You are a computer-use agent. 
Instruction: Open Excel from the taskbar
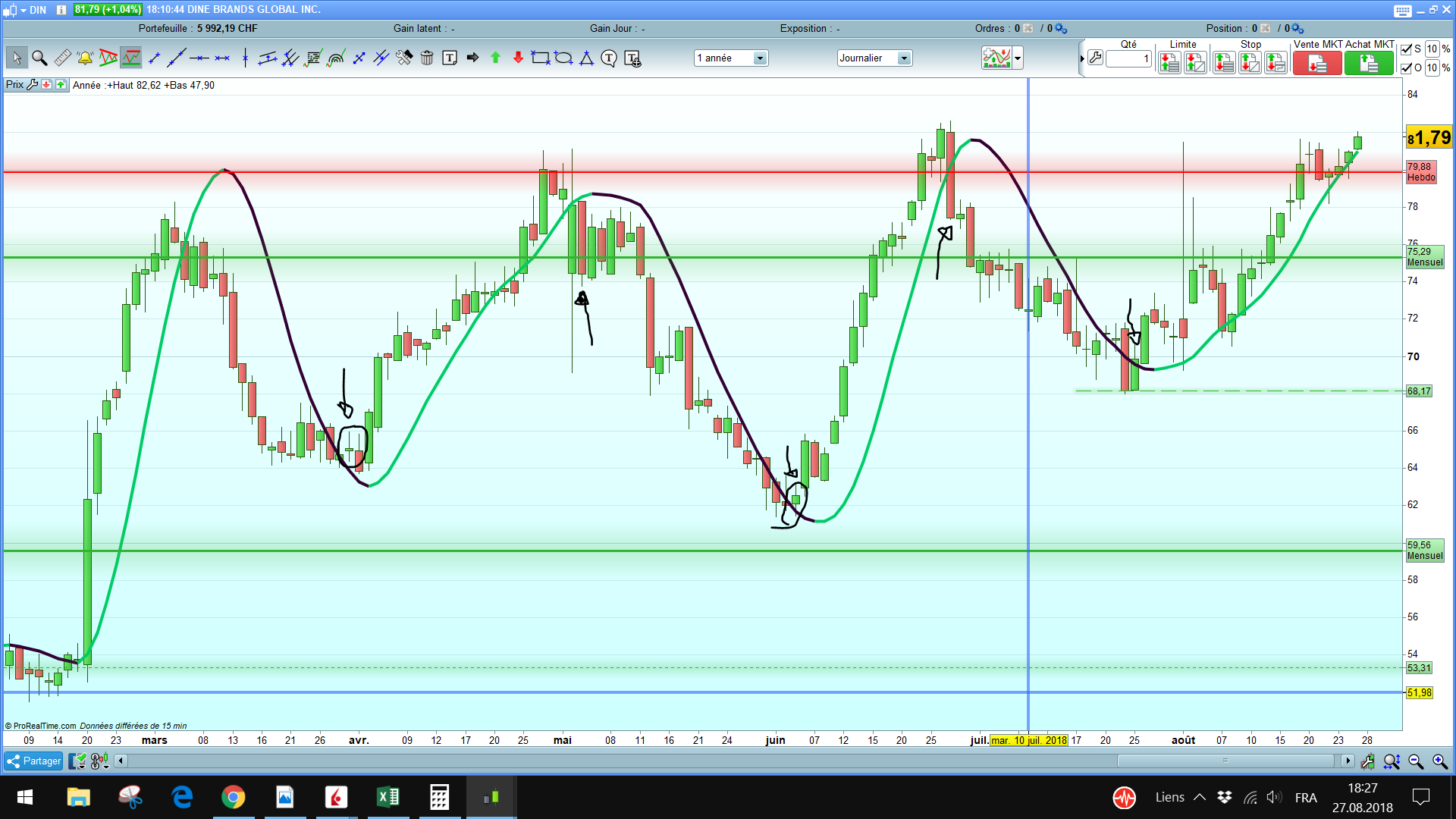pyautogui.click(x=388, y=797)
